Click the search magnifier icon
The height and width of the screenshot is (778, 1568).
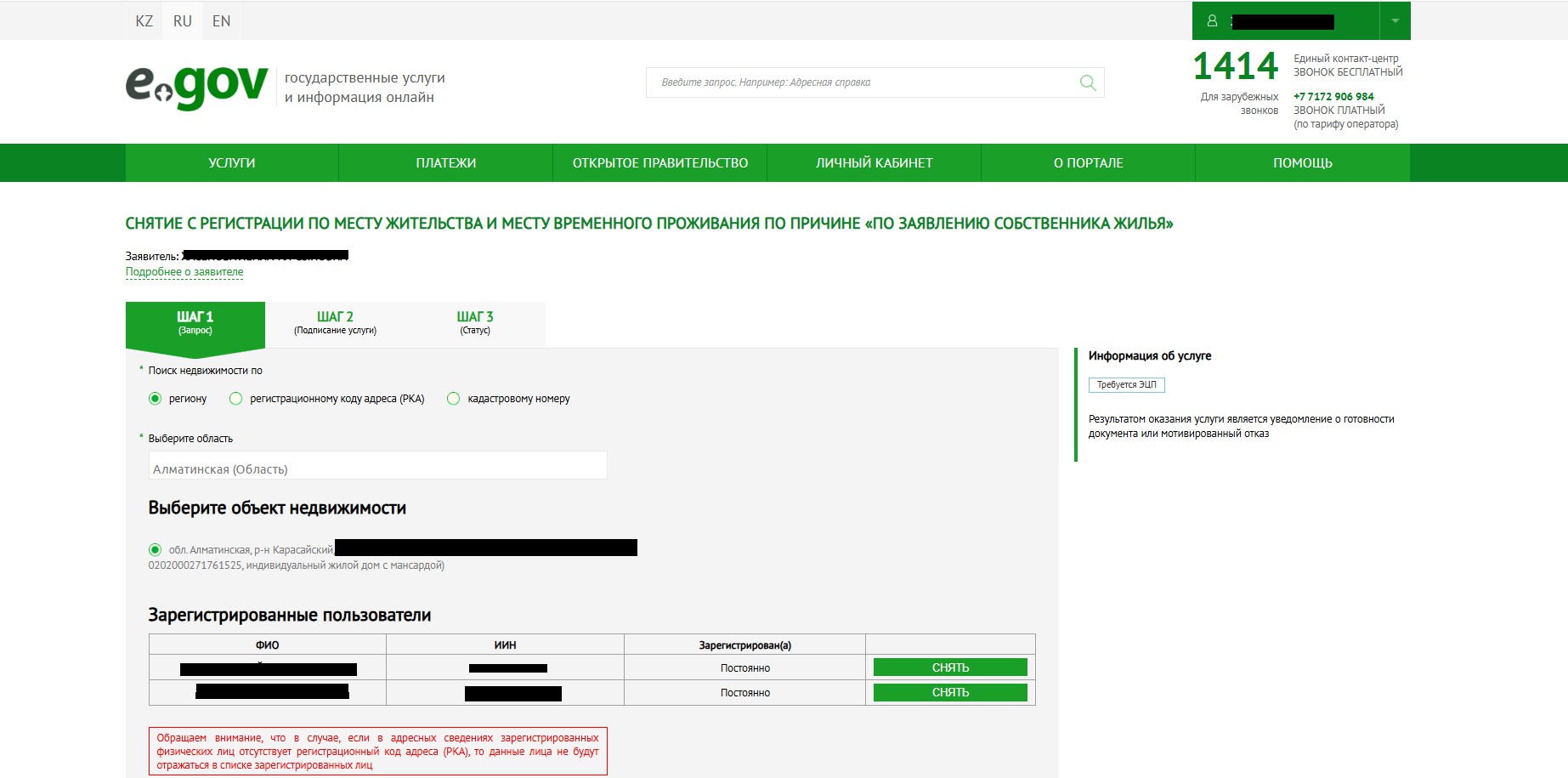coord(1087,82)
